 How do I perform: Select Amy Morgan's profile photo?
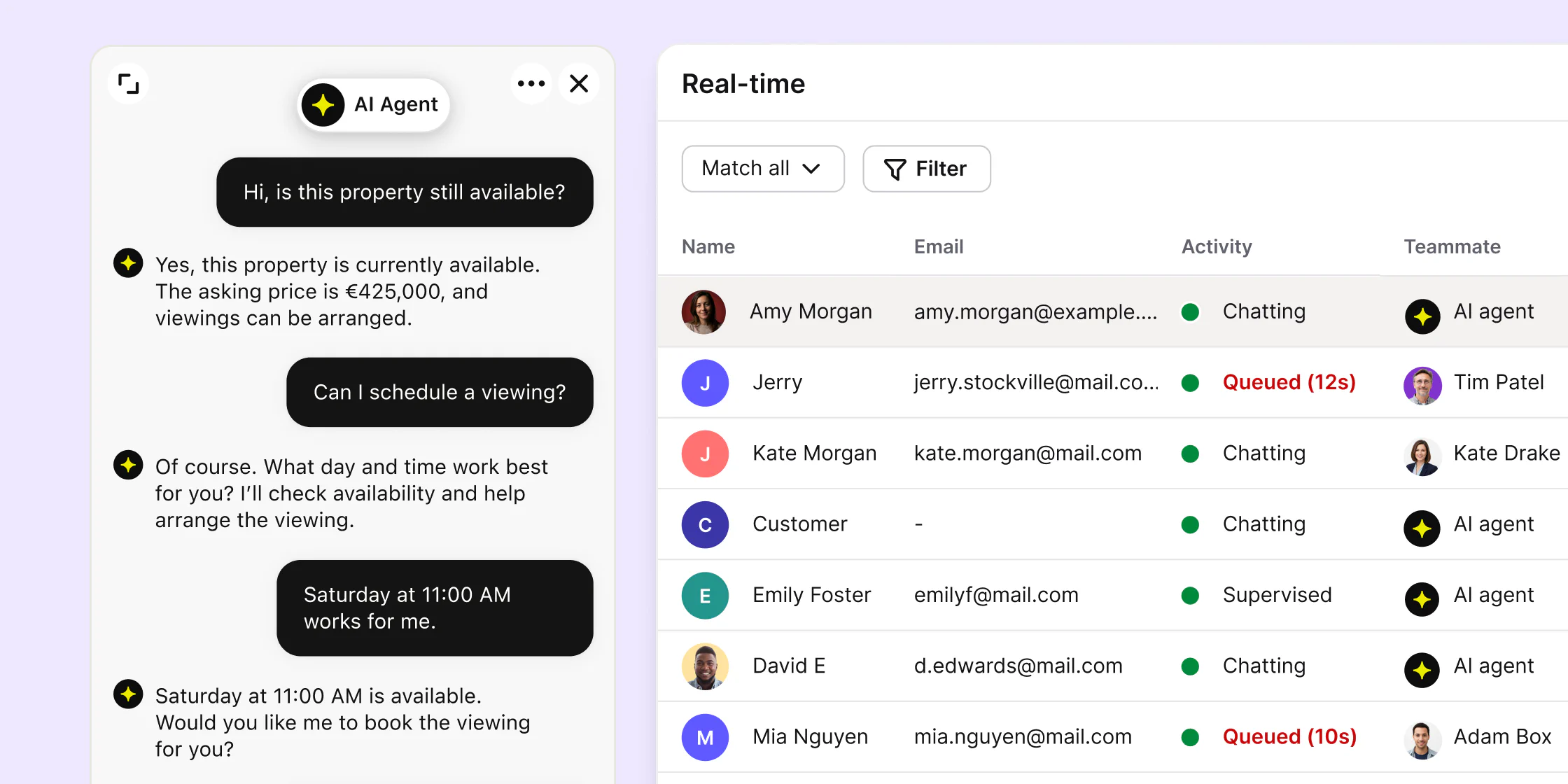[x=703, y=311]
